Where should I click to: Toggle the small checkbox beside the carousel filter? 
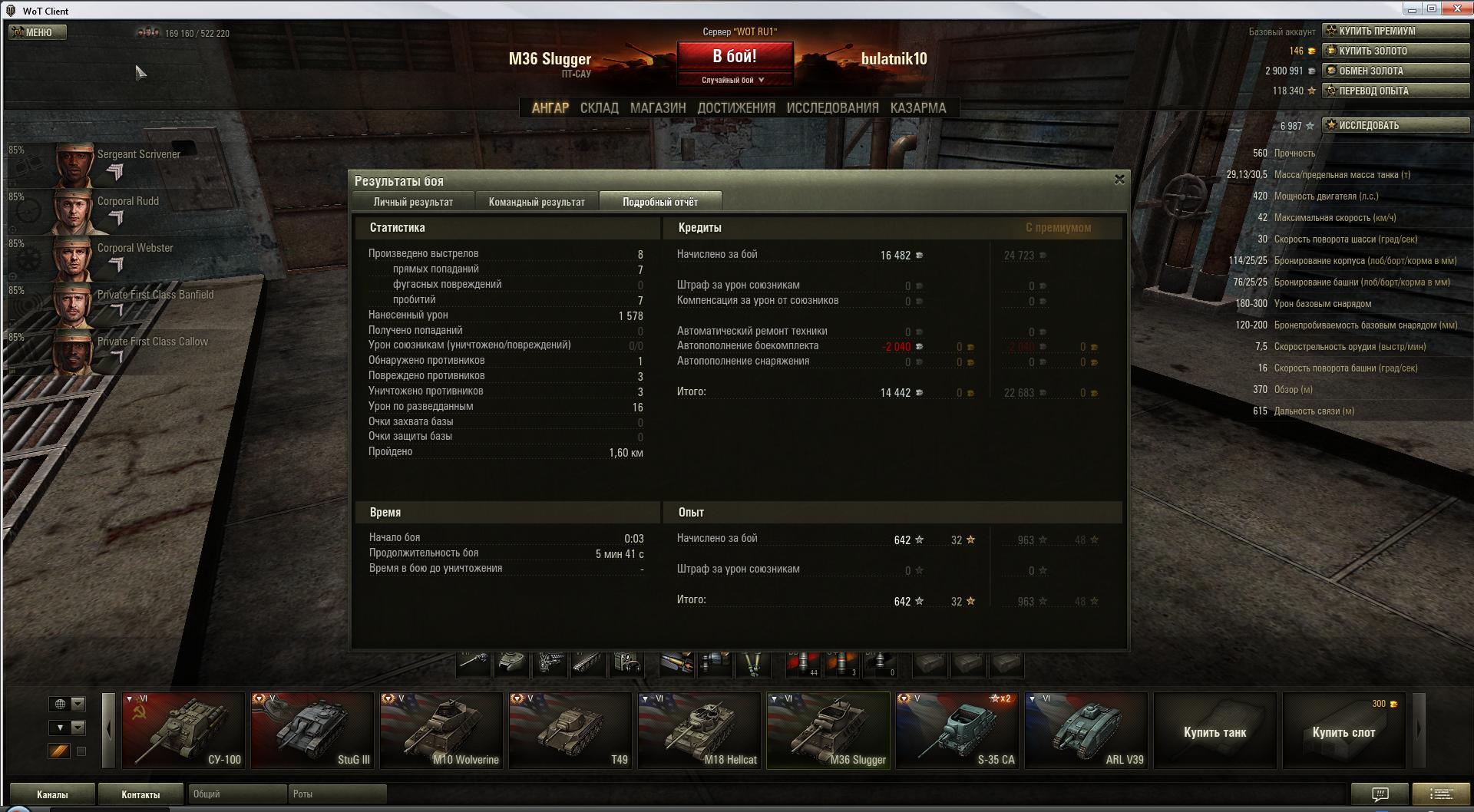81,751
